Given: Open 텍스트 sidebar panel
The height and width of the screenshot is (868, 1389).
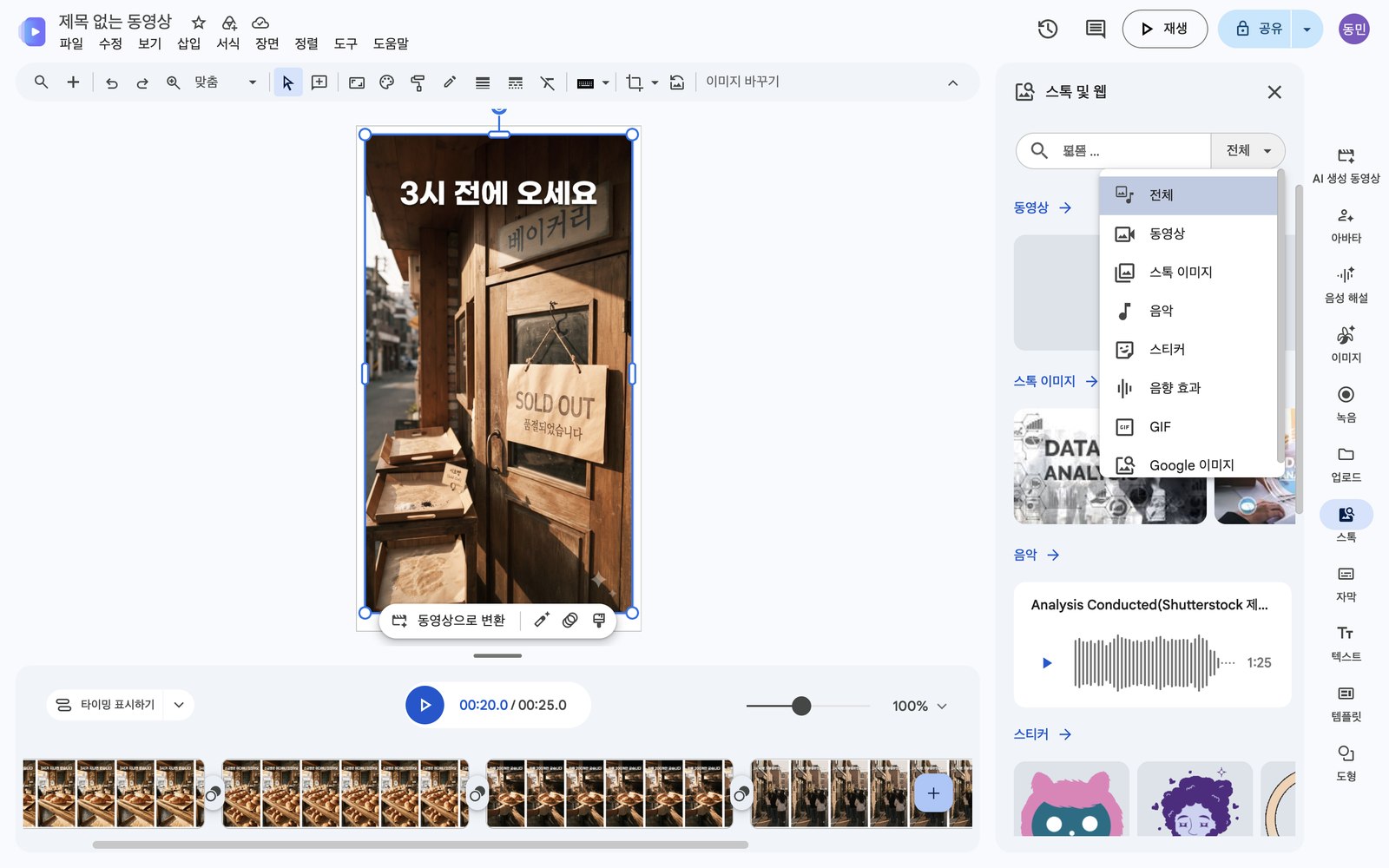Looking at the screenshot, I should point(1346,644).
